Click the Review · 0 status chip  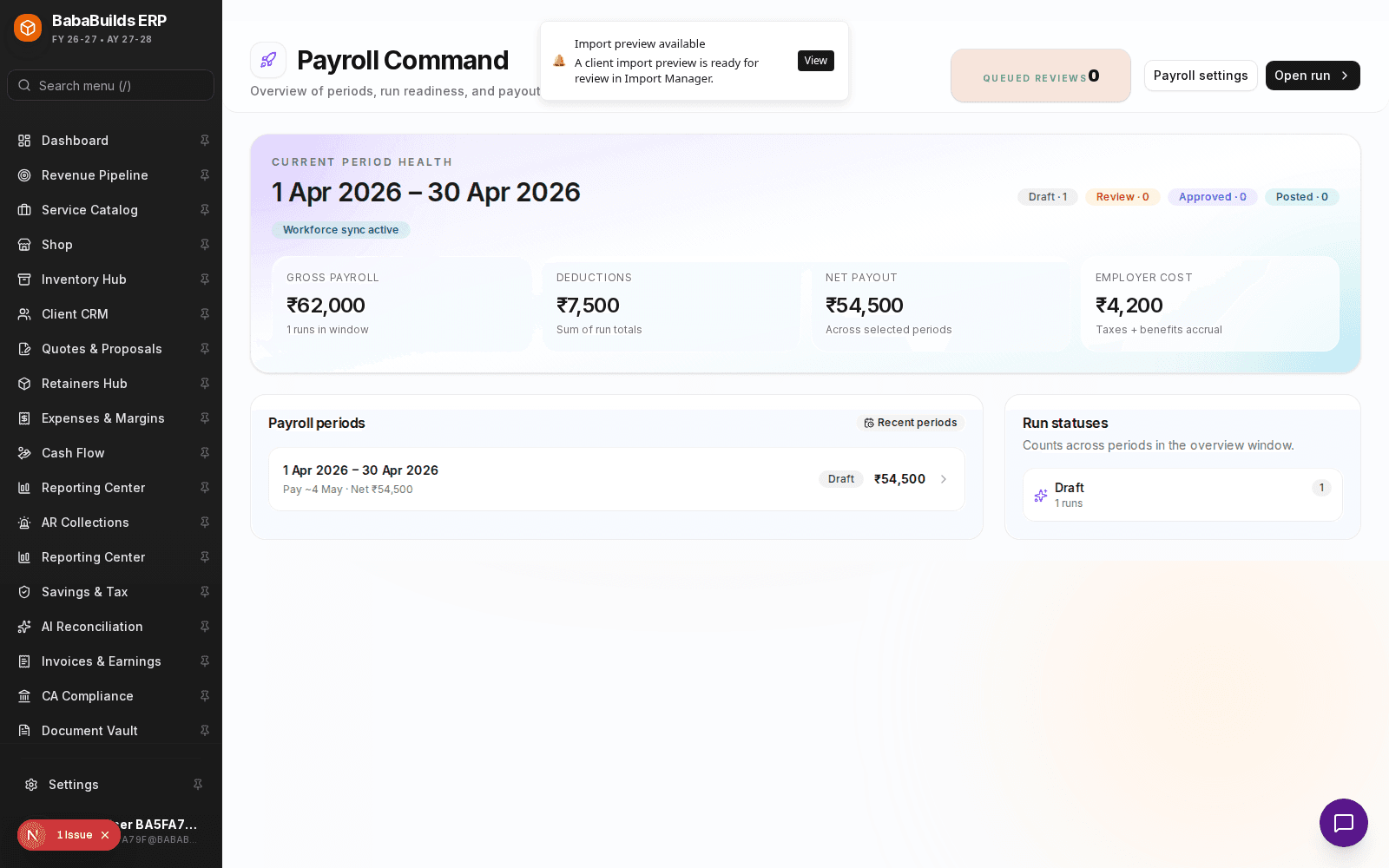[x=1122, y=197]
